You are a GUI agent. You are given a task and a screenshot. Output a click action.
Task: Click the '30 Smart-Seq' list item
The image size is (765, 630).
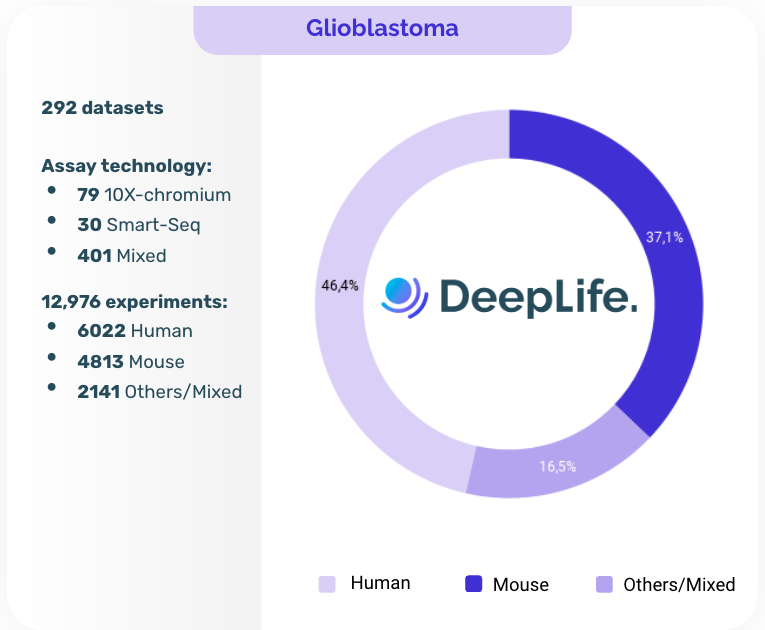139,225
